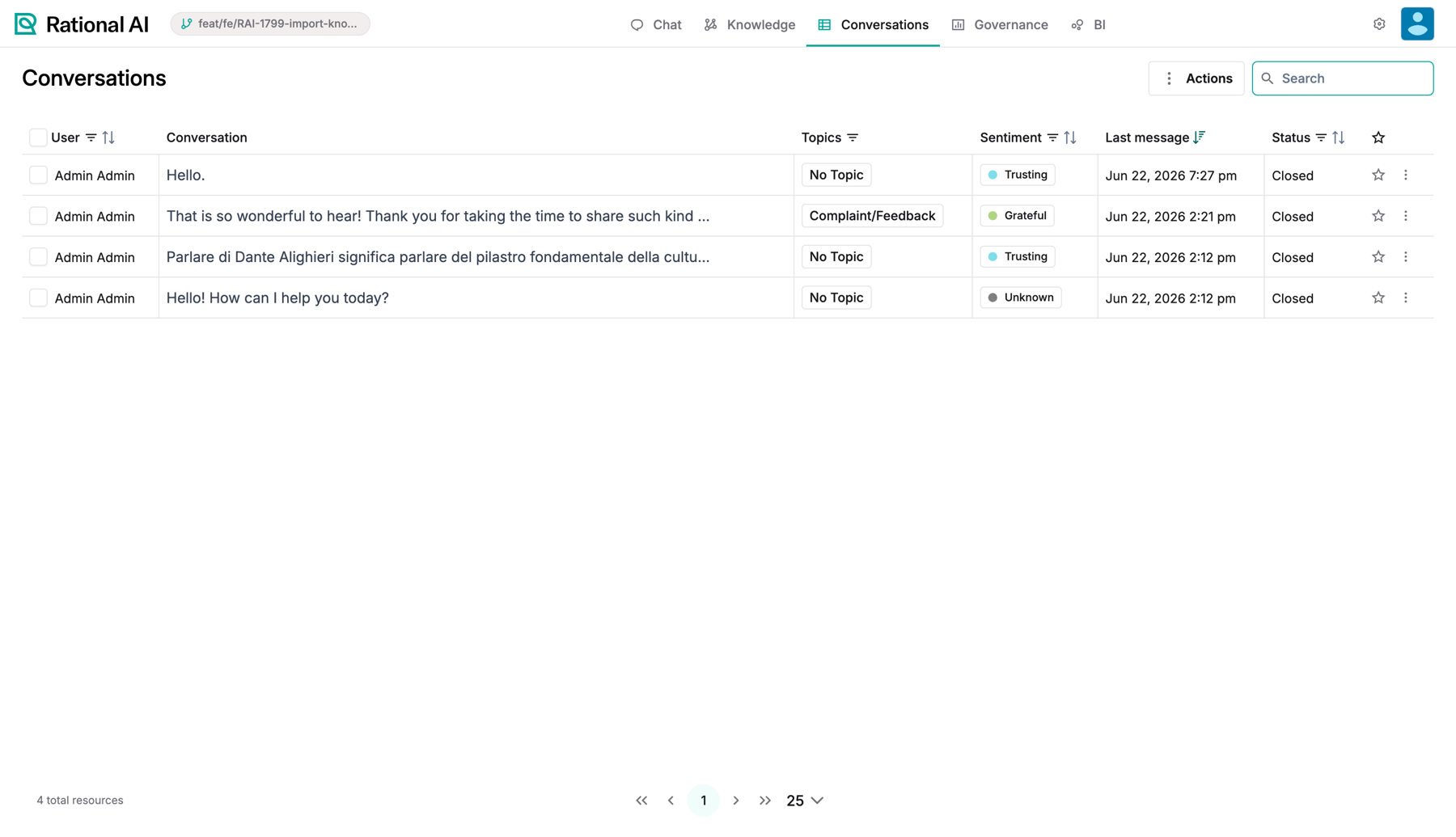Viewport: 1456px width, 837px height.
Task: Star the 'How can I help you today' conversation
Action: [x=1378, y=298]
